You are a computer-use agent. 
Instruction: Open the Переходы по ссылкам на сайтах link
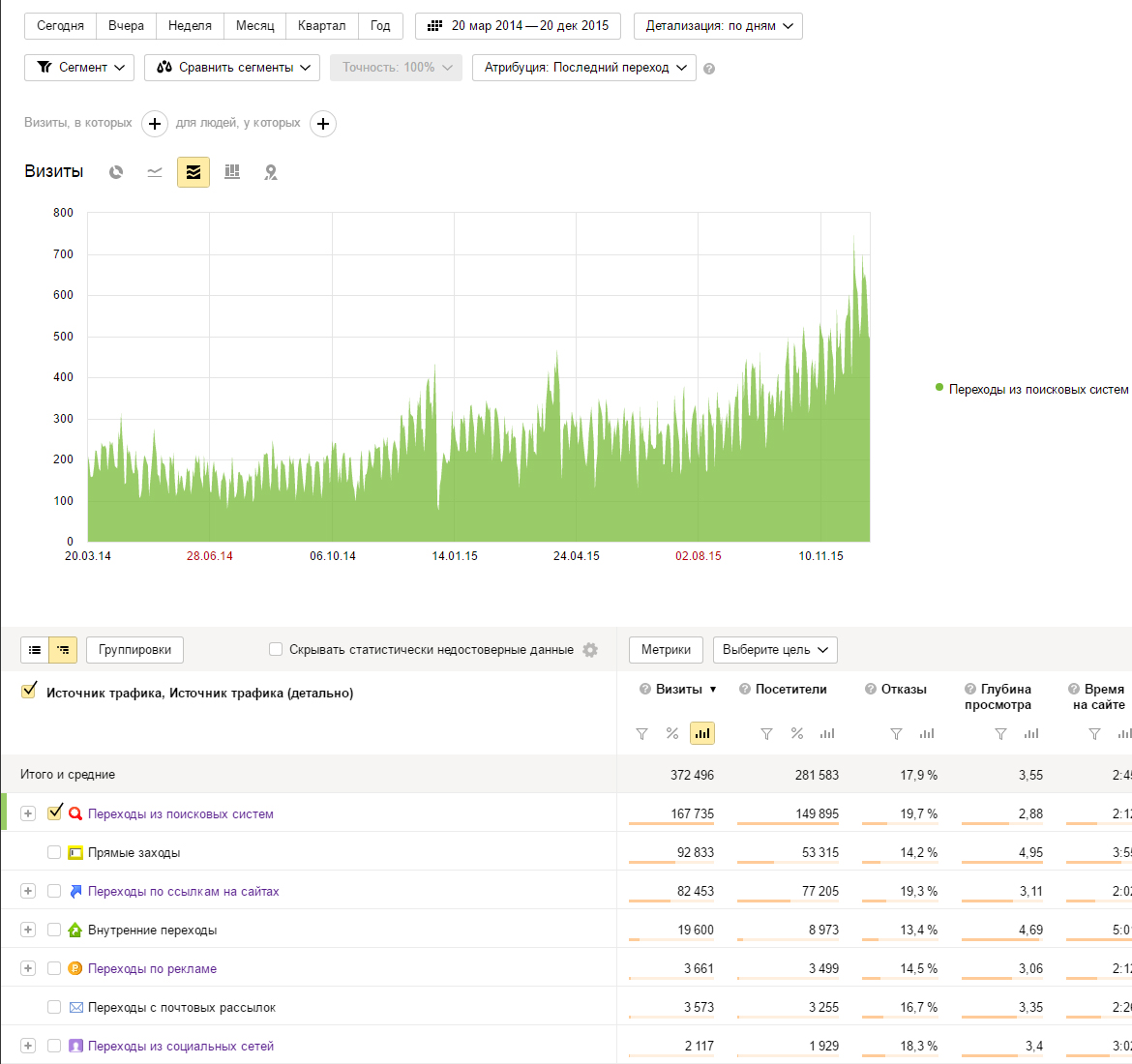pos(183,891)
